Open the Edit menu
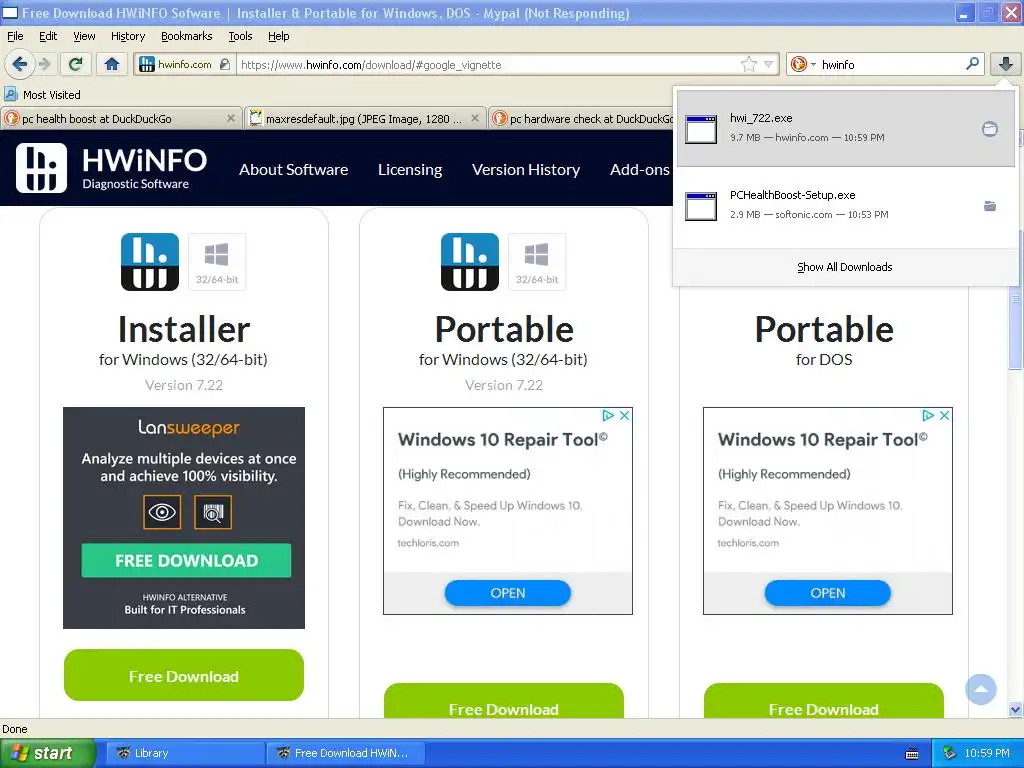The image size is (1024, 768). 48,36
